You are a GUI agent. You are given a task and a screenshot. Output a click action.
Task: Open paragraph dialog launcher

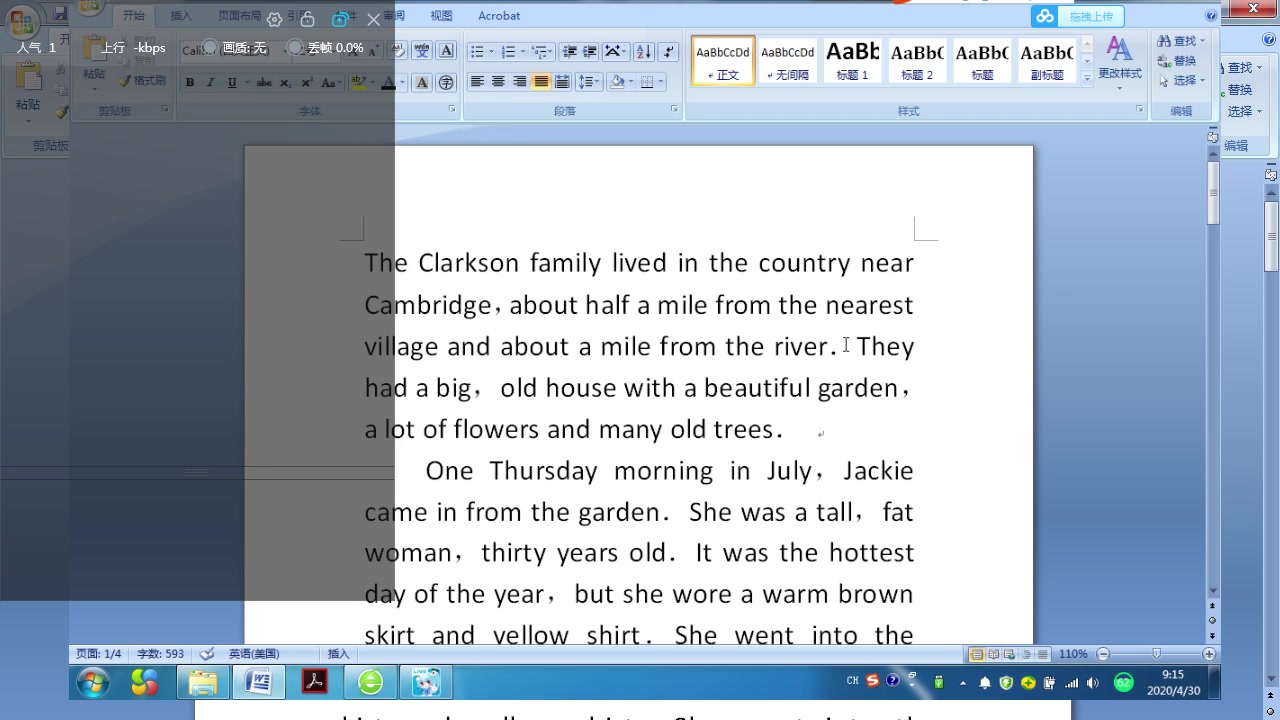point(674,109)
